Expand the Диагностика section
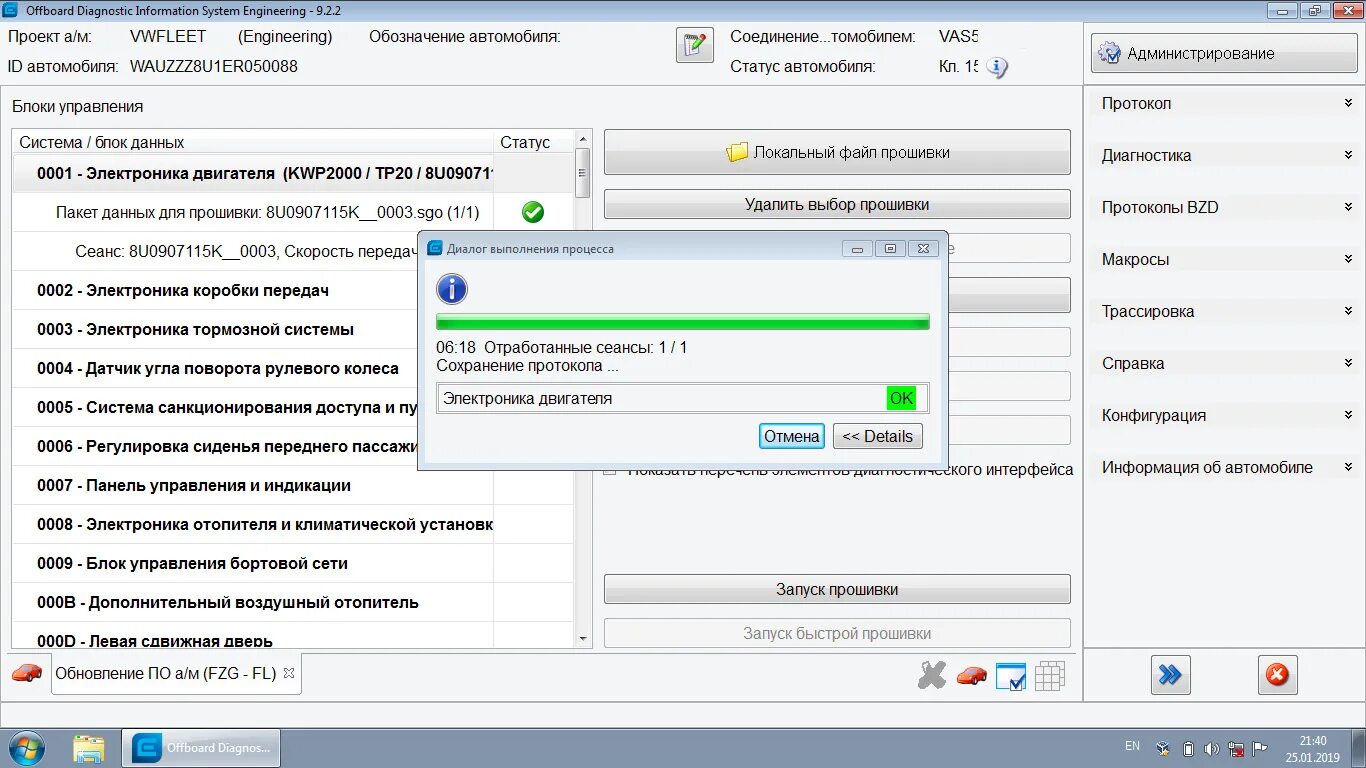Screen dimensions: 1366x768 [1223, 156]
